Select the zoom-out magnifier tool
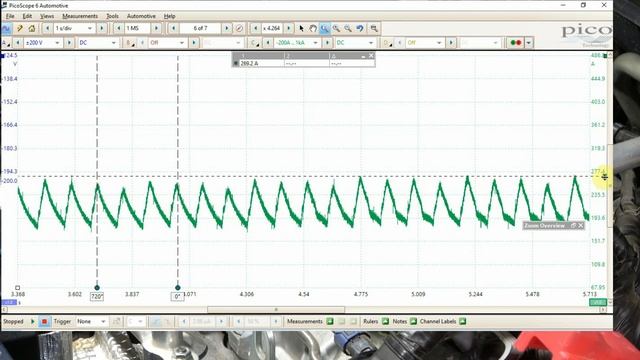 pyautogui.click(x=348, y=29)
